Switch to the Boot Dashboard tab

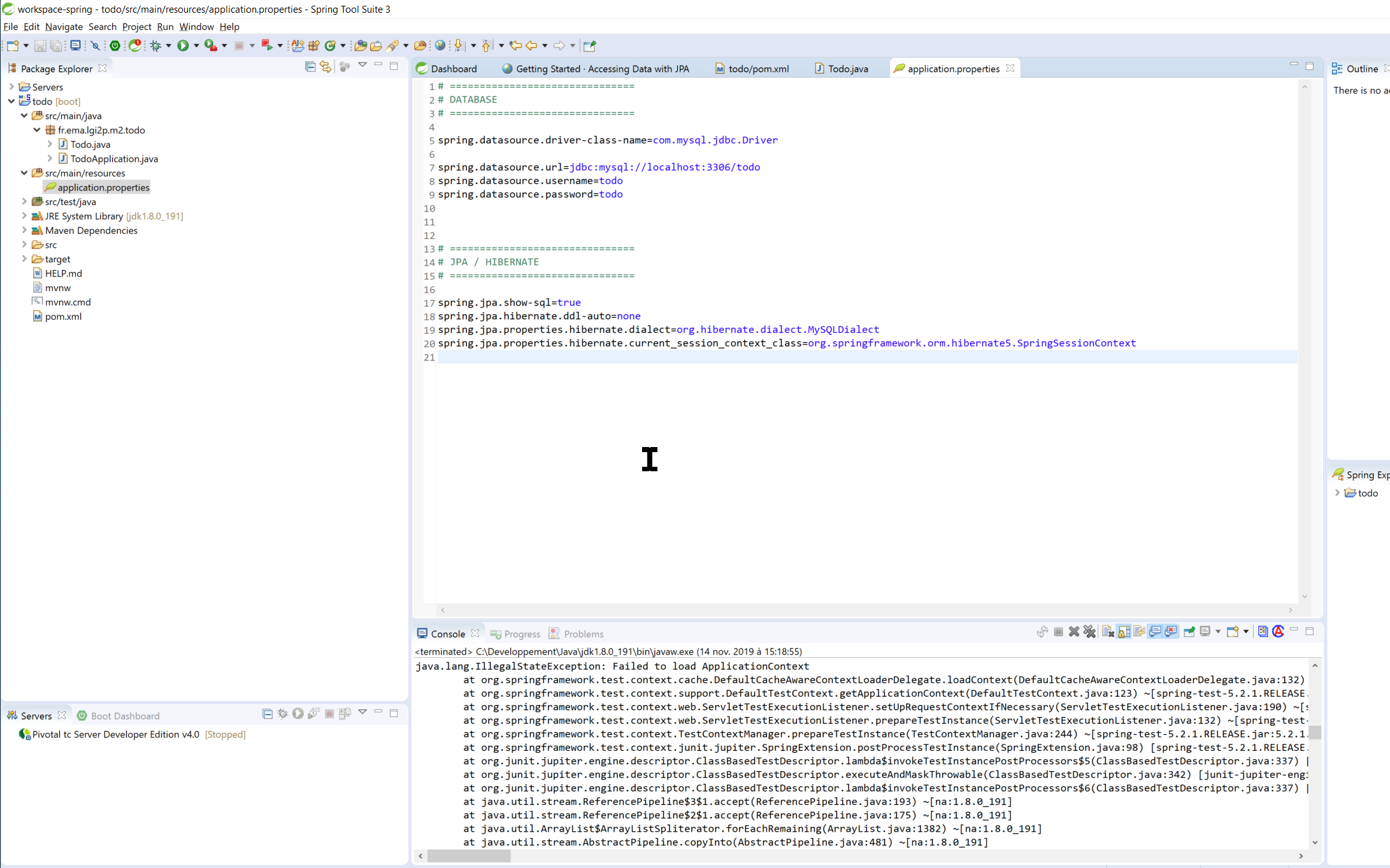(118, 716)
